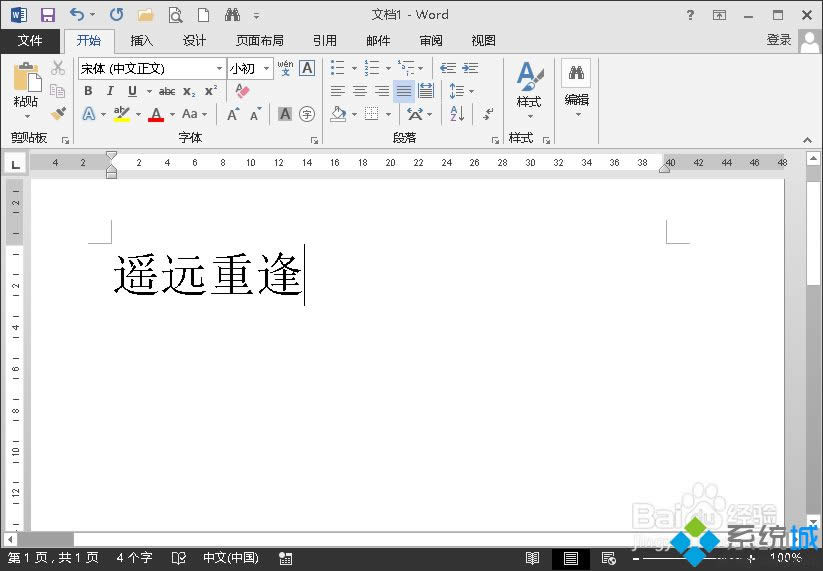Viewport: 823px width, 571px height.
Task: Toggle Justify paragraph alignment
Action: tap(403, 91)
